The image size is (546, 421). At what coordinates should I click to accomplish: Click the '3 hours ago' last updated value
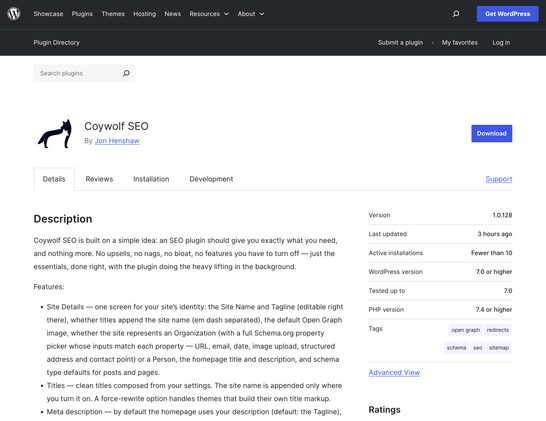click(494, 234)
